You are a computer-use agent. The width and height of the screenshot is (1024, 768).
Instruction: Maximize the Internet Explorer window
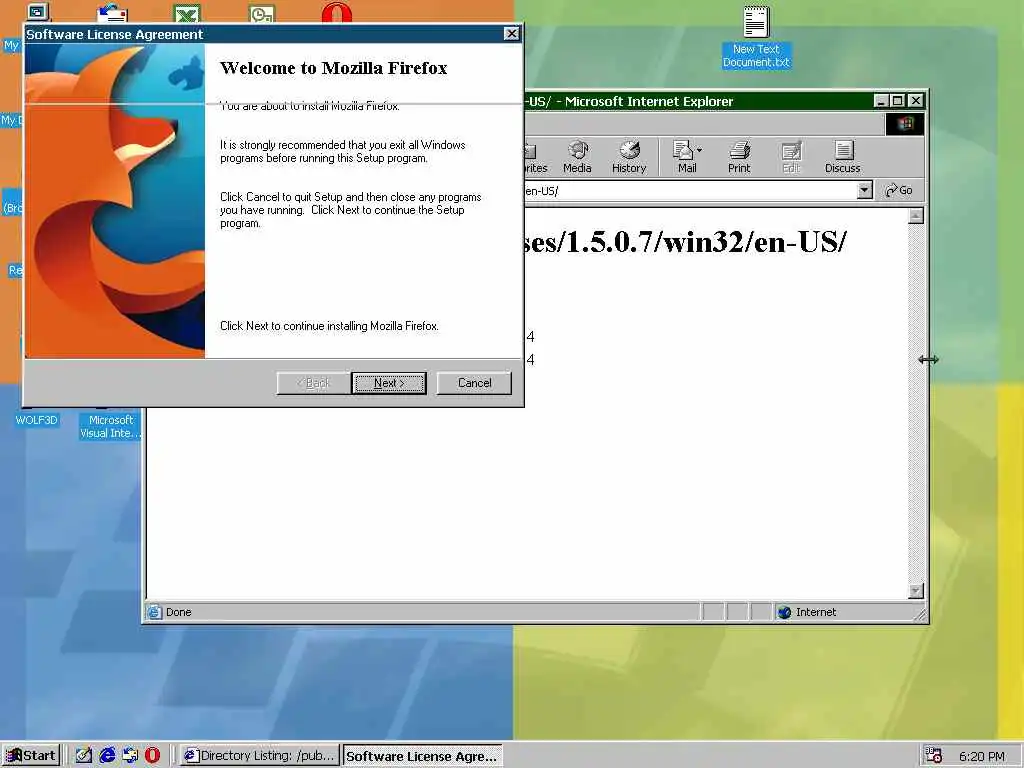897,101
